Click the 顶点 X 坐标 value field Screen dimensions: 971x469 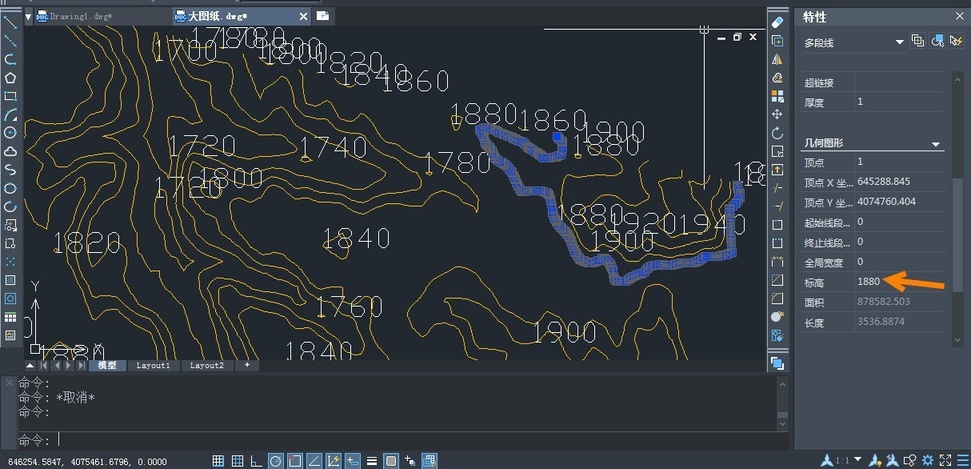[901, 182]
